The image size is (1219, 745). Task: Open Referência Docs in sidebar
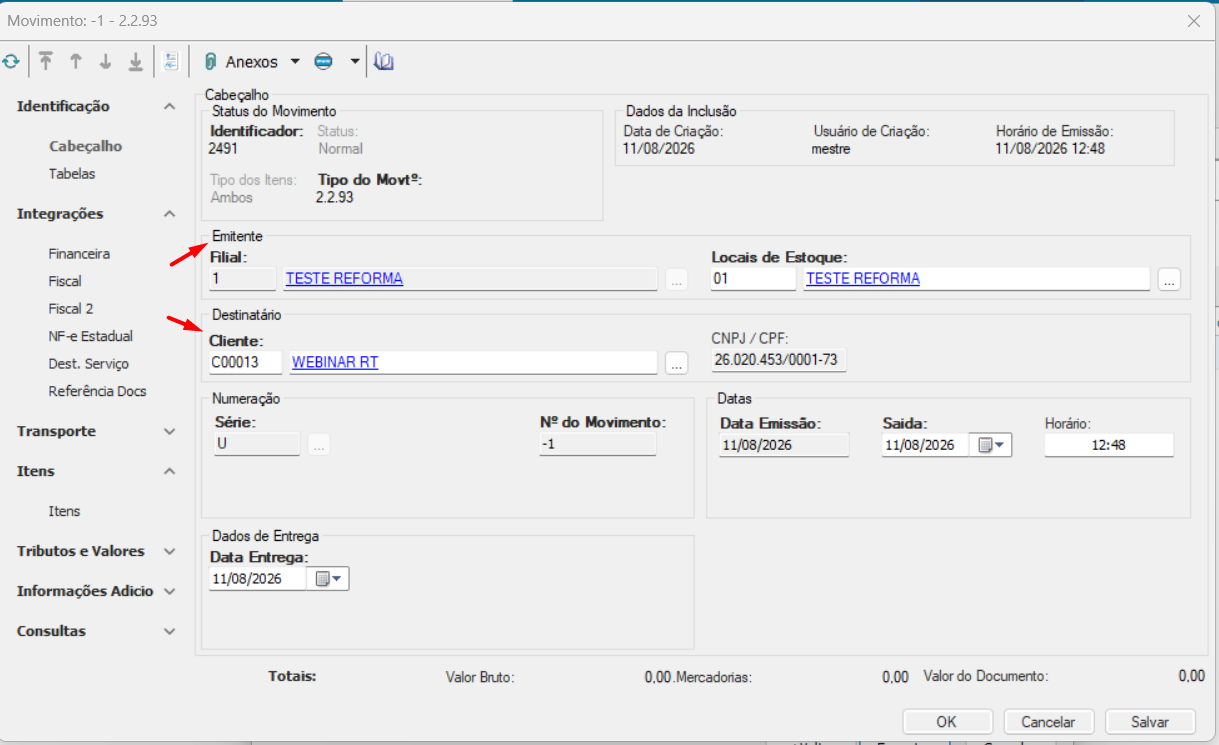(97, 391)
